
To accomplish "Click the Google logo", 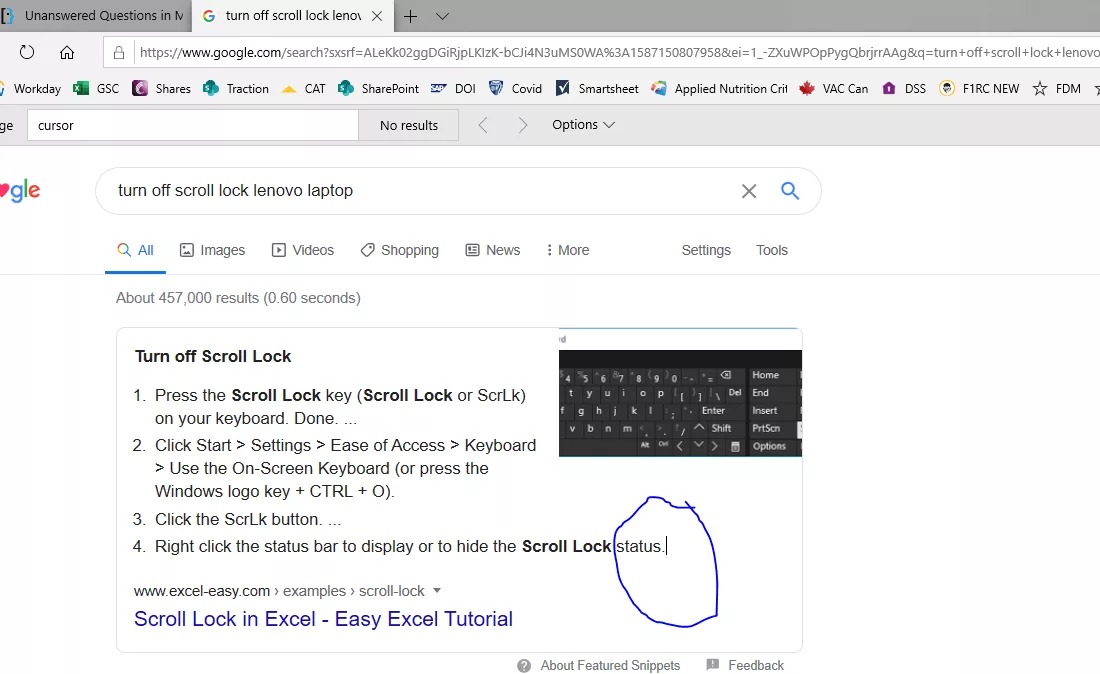I will (20, 190).
